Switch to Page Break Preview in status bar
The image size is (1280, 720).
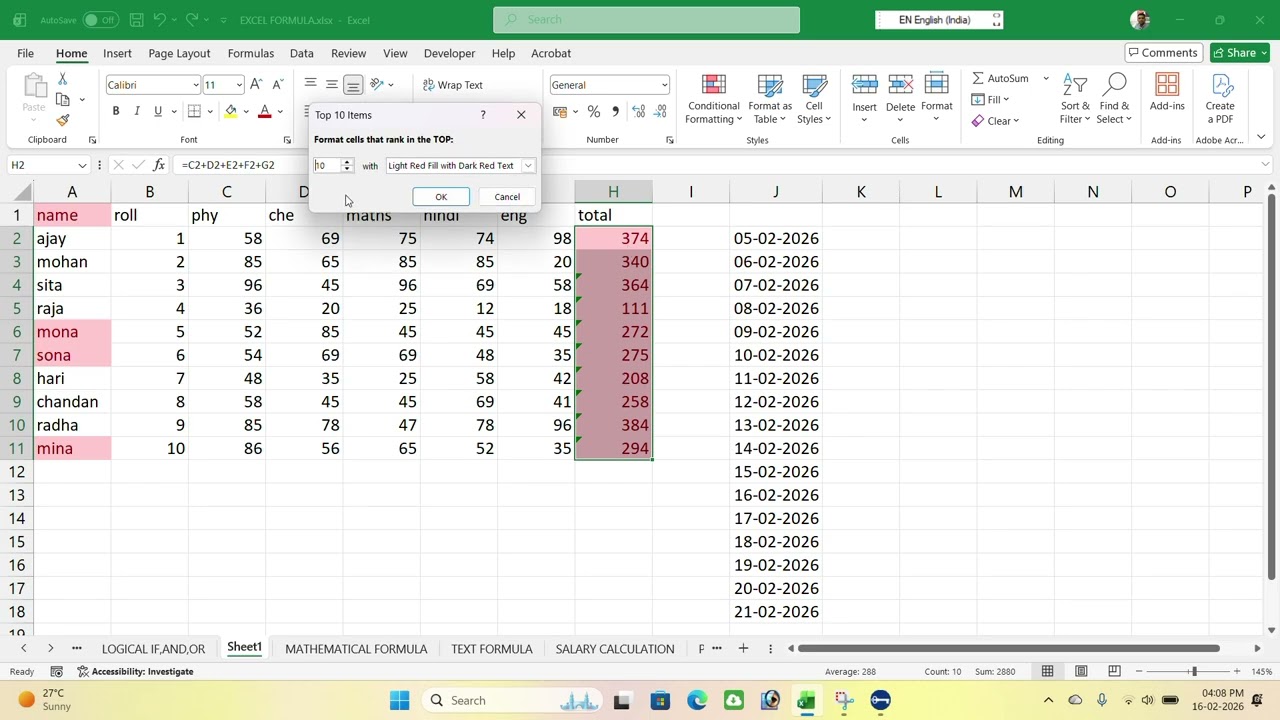(1114, 671)
